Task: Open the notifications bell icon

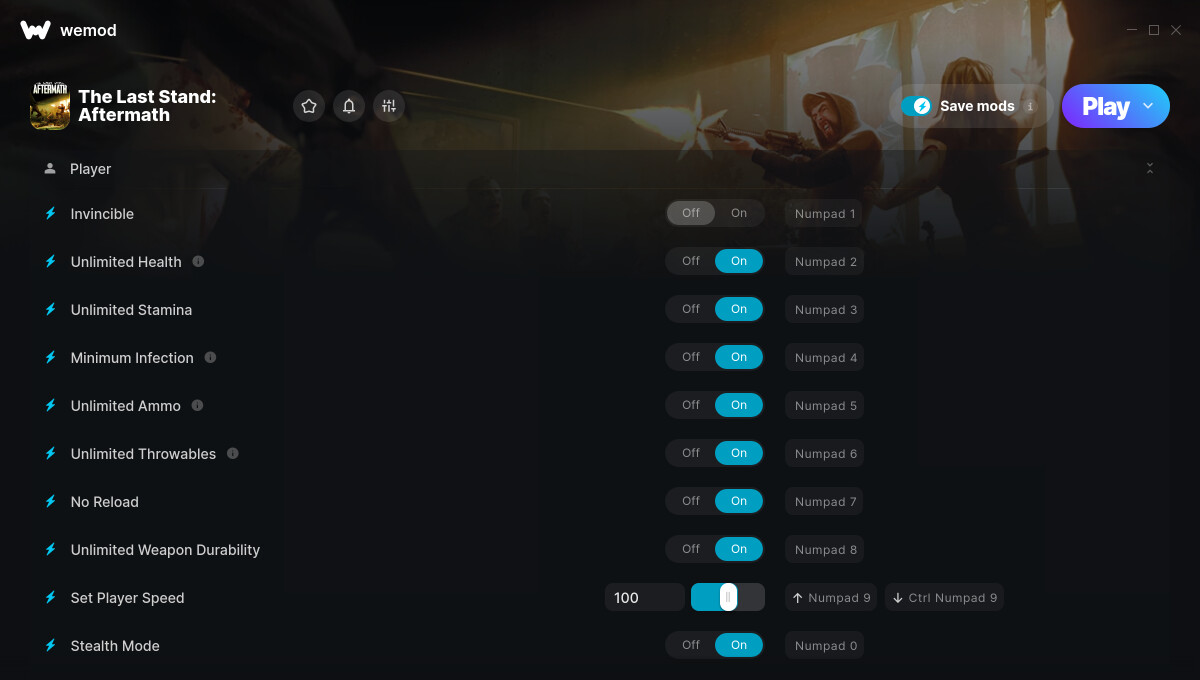Action: [349, 106]
